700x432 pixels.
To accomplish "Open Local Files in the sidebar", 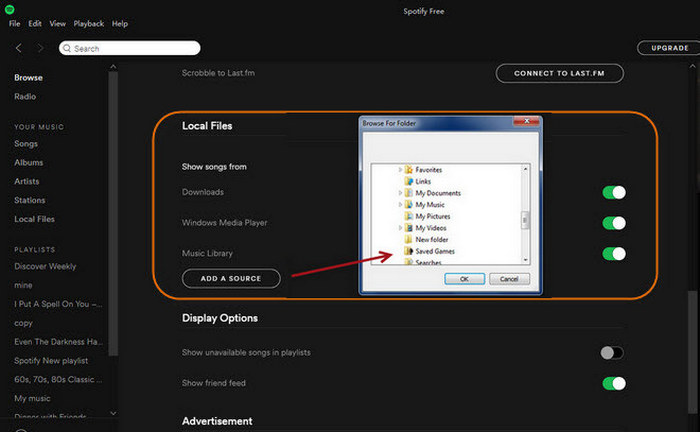I will [x=34, y=219].
